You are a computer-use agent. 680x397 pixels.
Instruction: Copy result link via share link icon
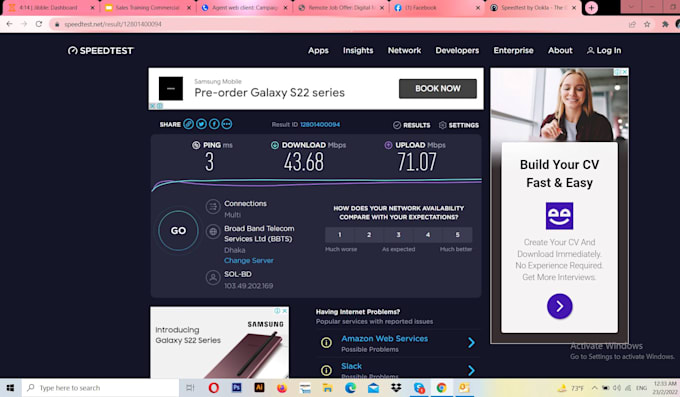pos(188,124)
